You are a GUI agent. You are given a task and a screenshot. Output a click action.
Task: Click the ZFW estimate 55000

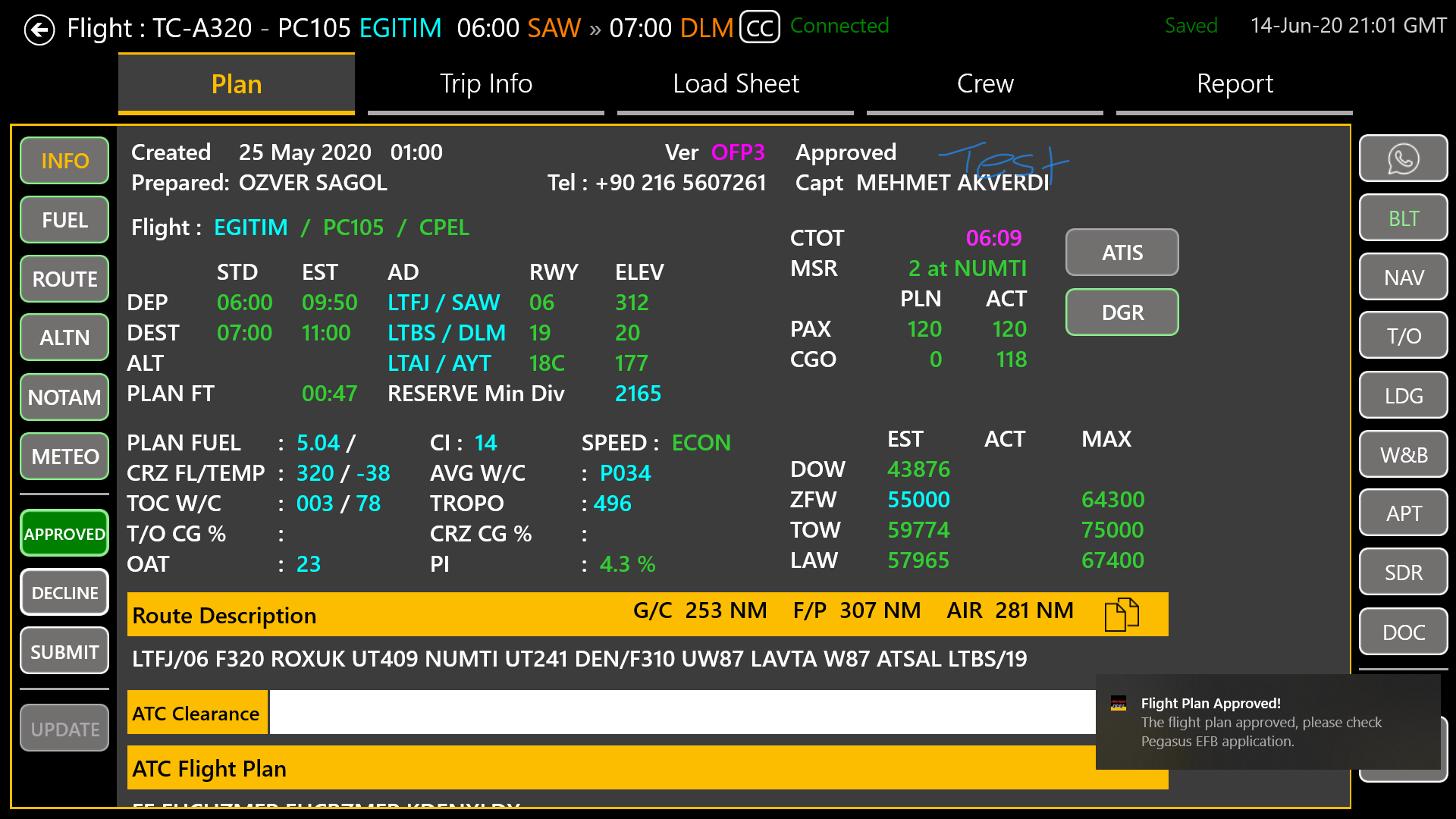coord(918,500)
